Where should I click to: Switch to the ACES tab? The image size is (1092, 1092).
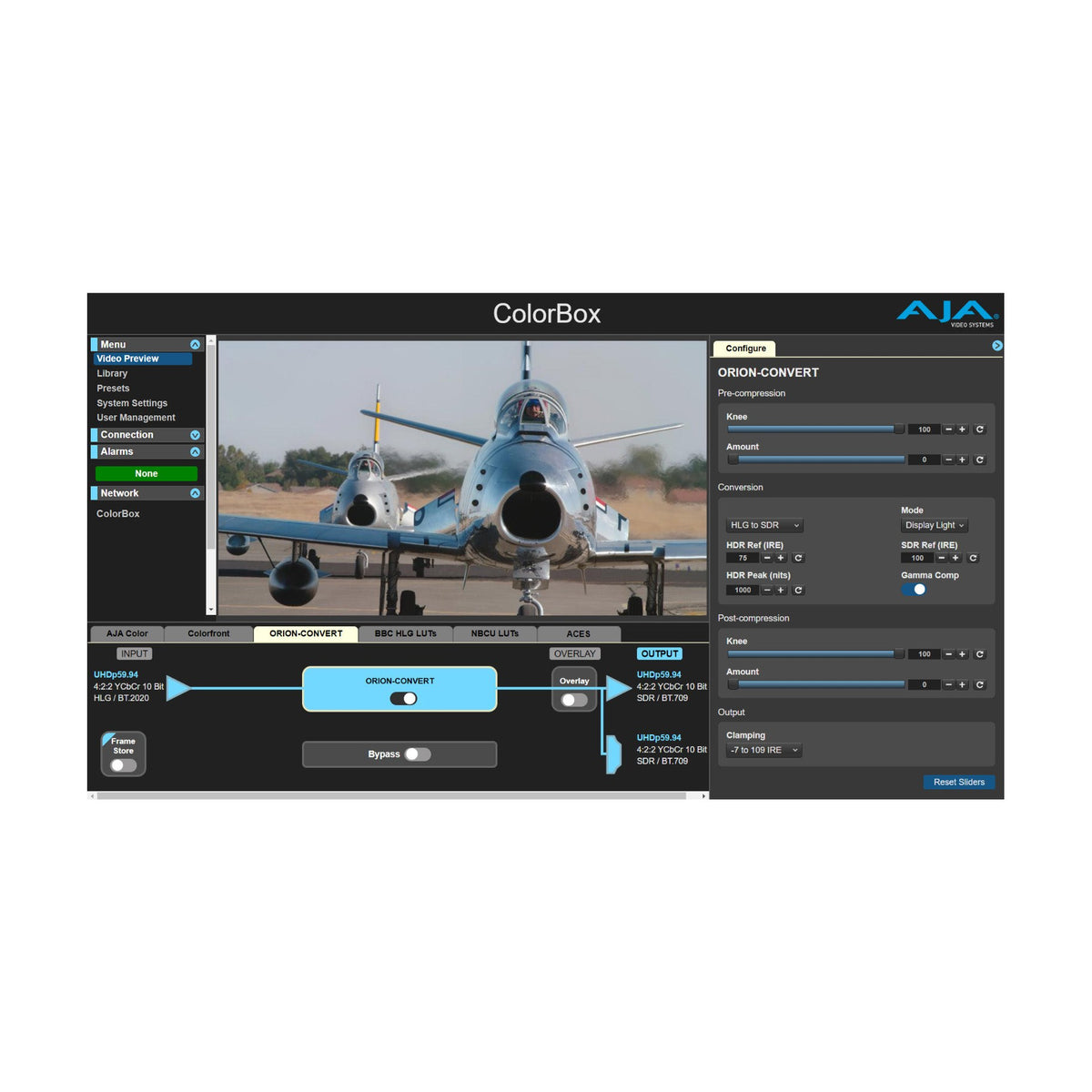pyautogui.click(x=579, y=633)
